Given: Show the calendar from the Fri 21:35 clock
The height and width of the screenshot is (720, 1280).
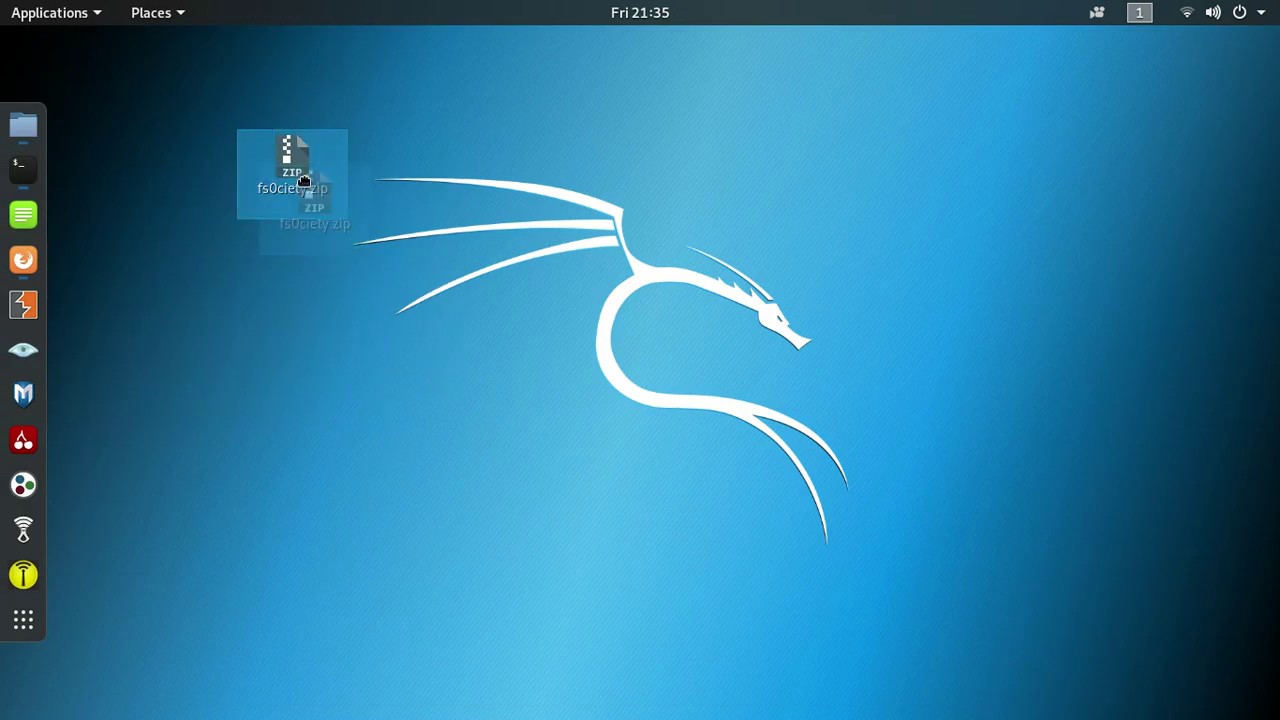Looking at the screenshot, I should (x=640, y=13).
